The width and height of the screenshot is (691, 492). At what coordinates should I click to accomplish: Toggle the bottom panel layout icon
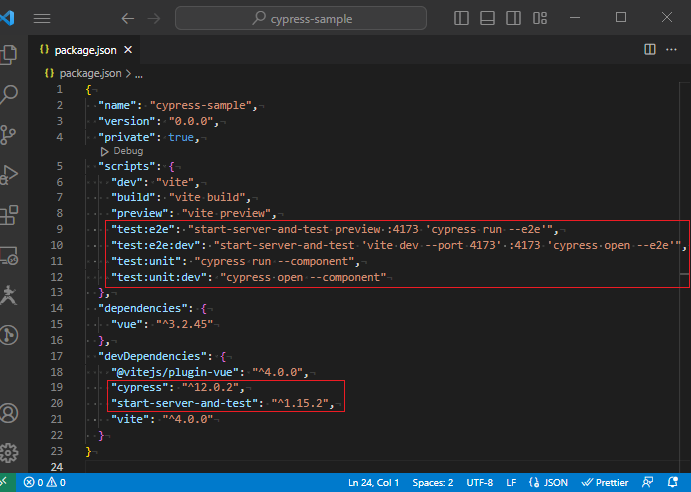coord(487,18)
